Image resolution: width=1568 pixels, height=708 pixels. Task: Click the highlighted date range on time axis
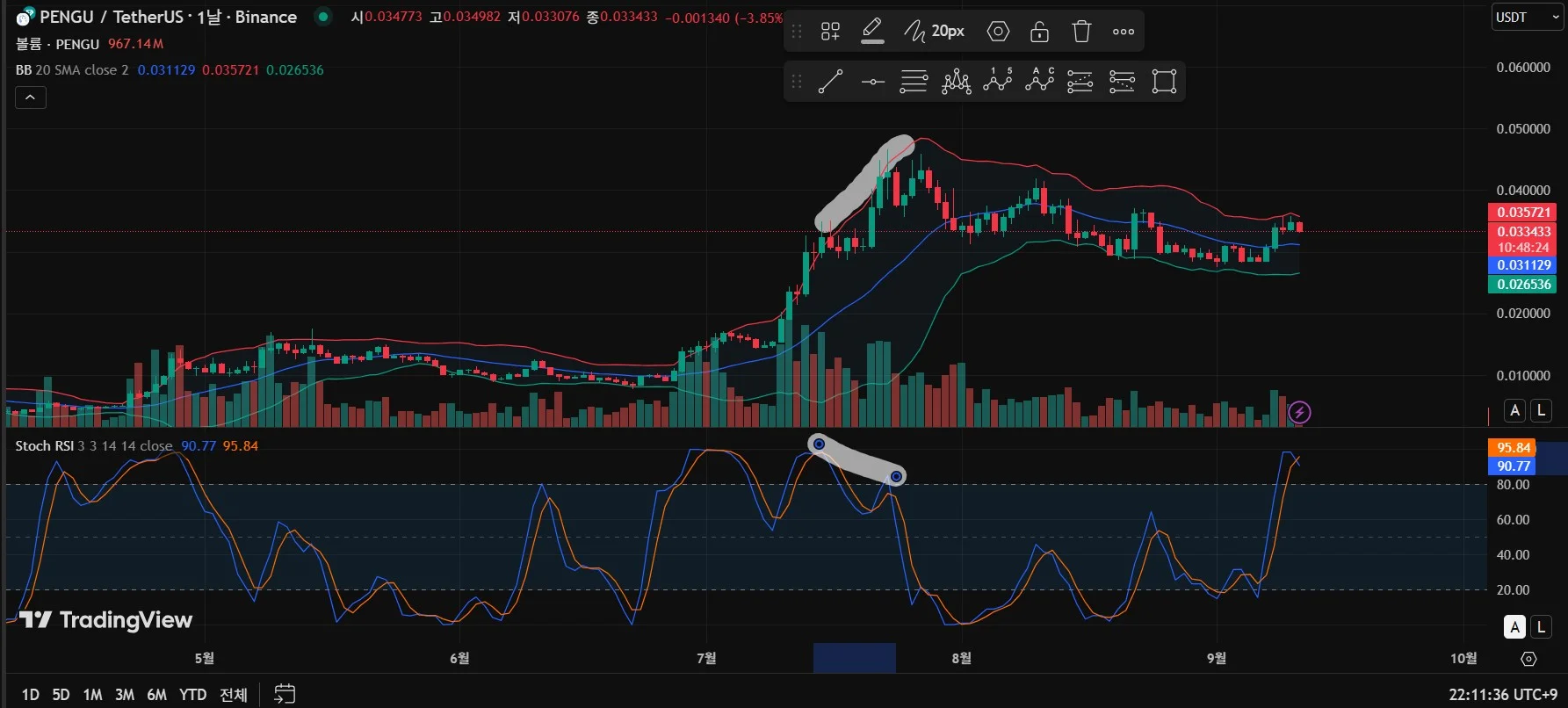coord(854,658)
